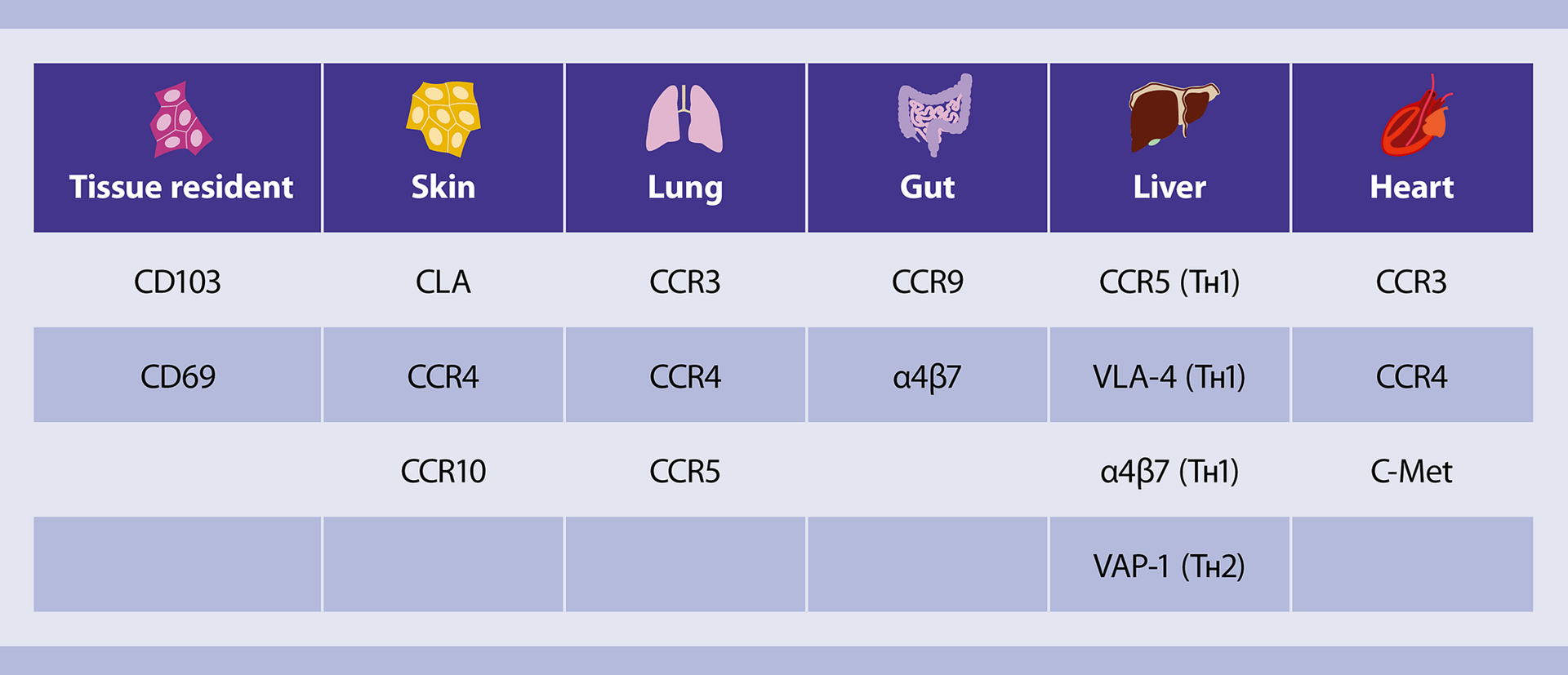
Task: Select the Tissue resident column header
Action: tap(180, 188)
